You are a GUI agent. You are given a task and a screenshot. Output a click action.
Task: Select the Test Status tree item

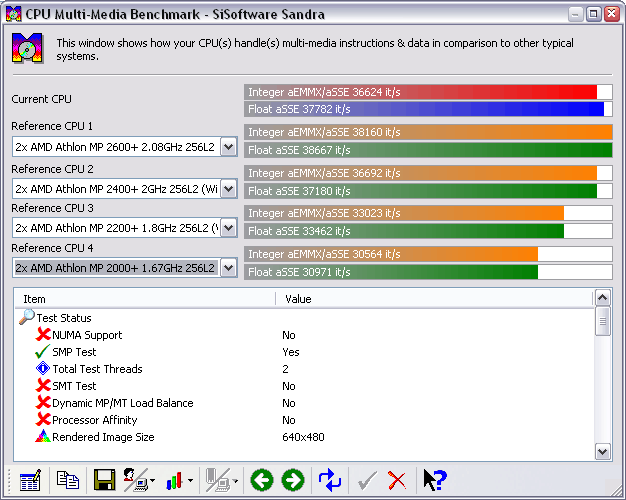[x=64, y=318]
